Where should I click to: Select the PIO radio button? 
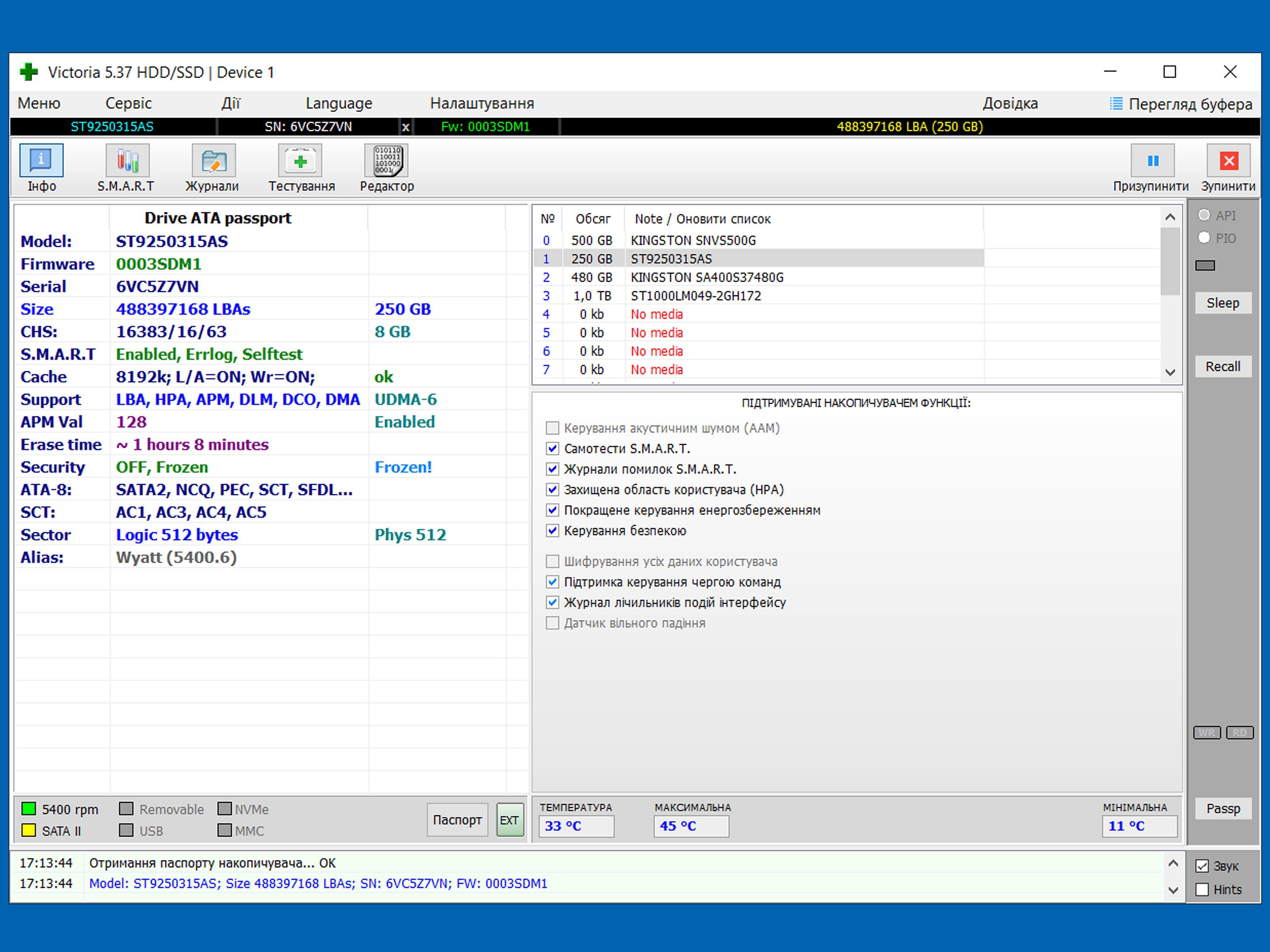1204,238
